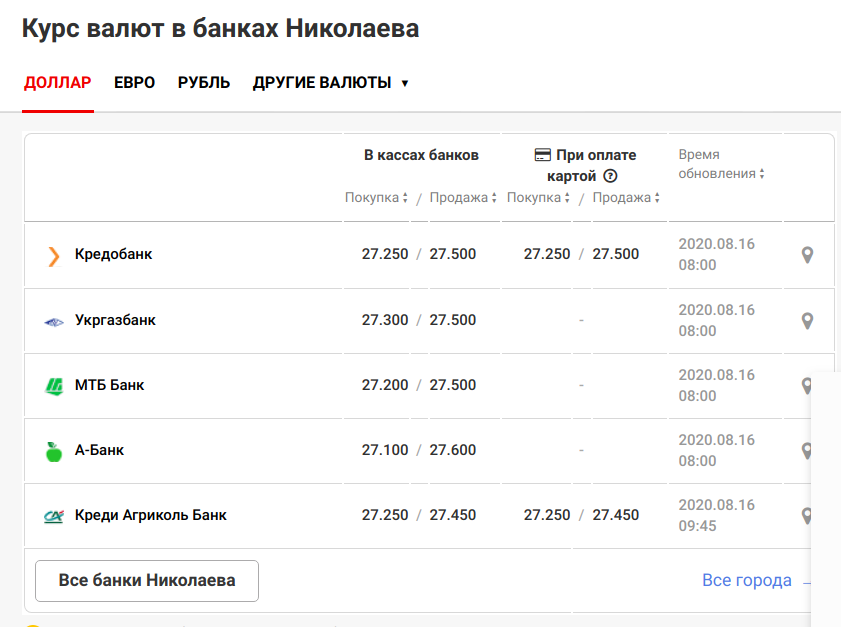Select Креди Агриколь card buy rate 27.250
The height and width of the screenshot is (627, 841).
pos(547,514)
